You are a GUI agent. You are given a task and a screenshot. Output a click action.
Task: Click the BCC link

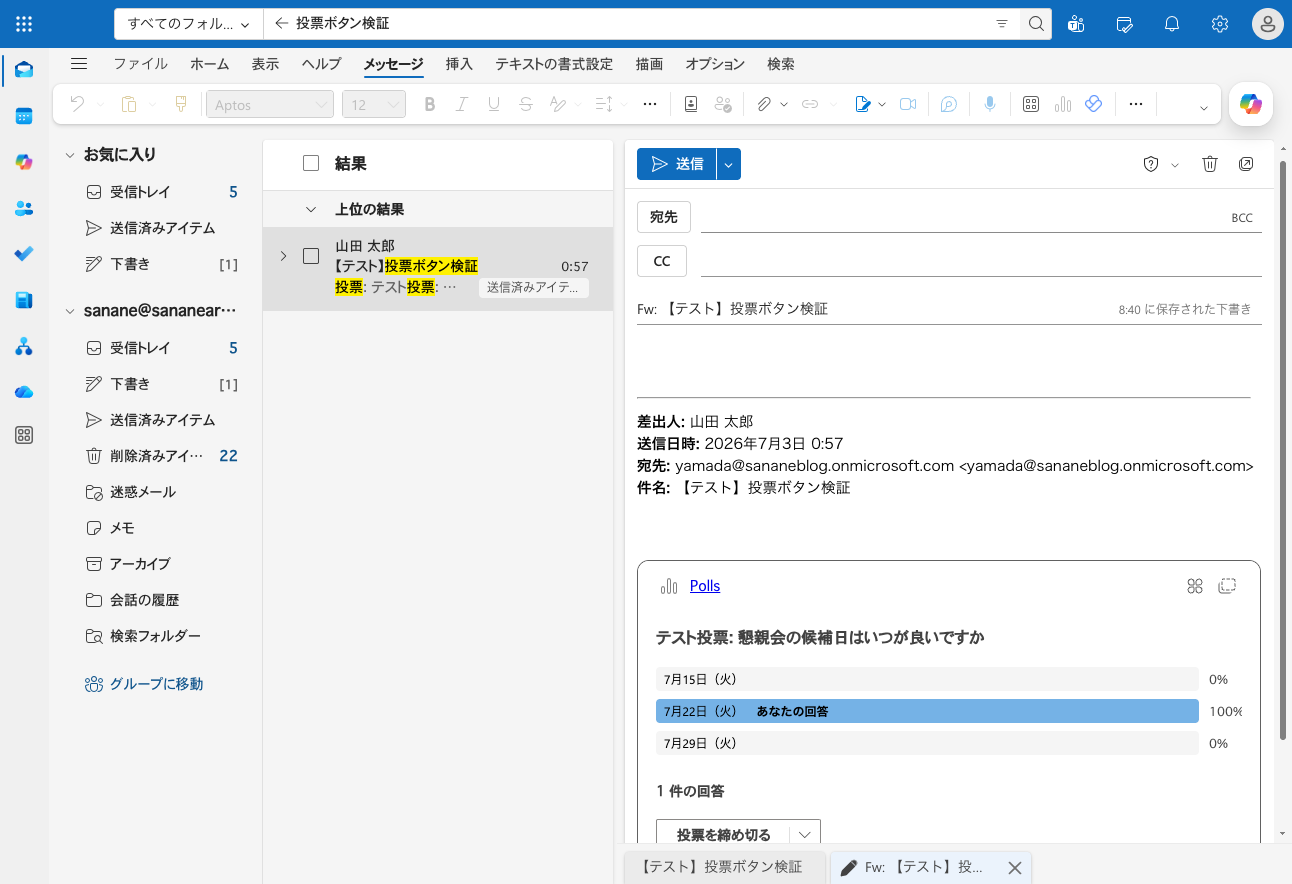1242,218
